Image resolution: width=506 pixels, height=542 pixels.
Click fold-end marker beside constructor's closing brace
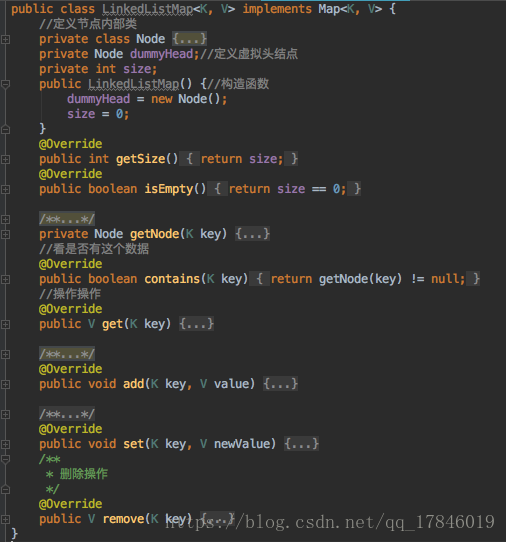[5, 130]
